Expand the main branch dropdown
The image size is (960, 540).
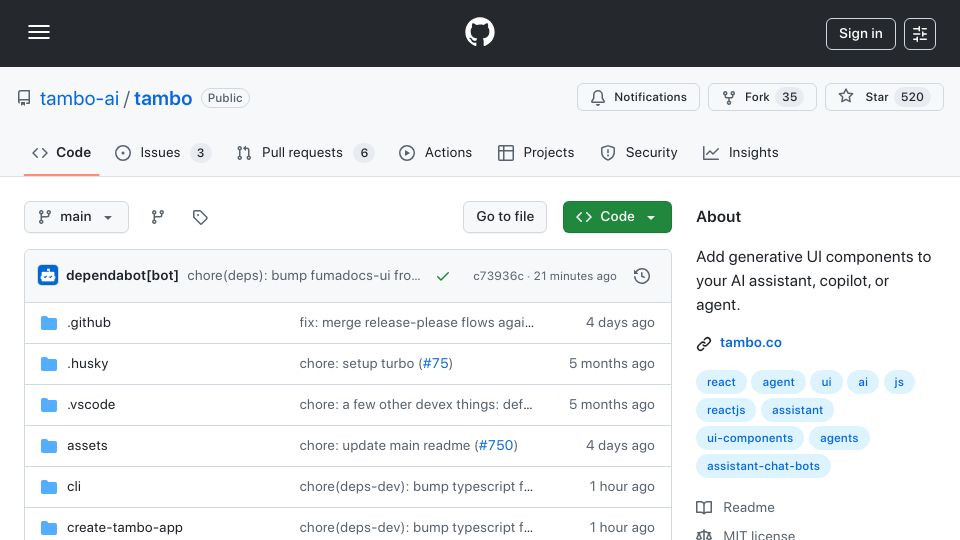[77, 217]
